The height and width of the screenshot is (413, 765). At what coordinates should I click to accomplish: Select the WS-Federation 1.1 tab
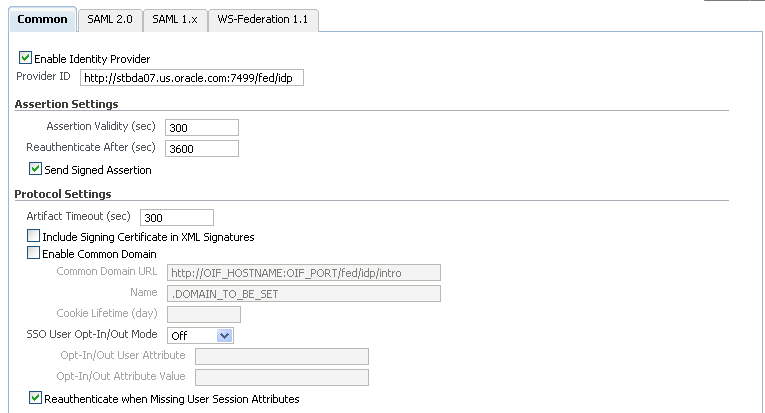point(263,20)
